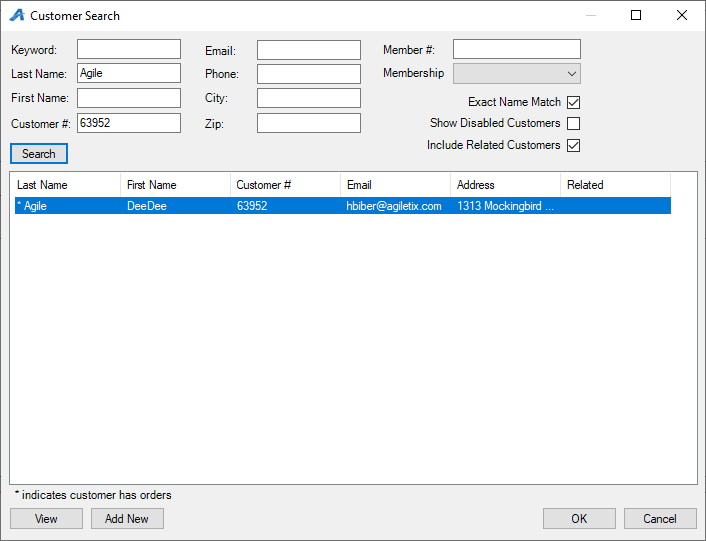Click the Search button
This screenshot has height=541, width=706.
pos(39,153)
